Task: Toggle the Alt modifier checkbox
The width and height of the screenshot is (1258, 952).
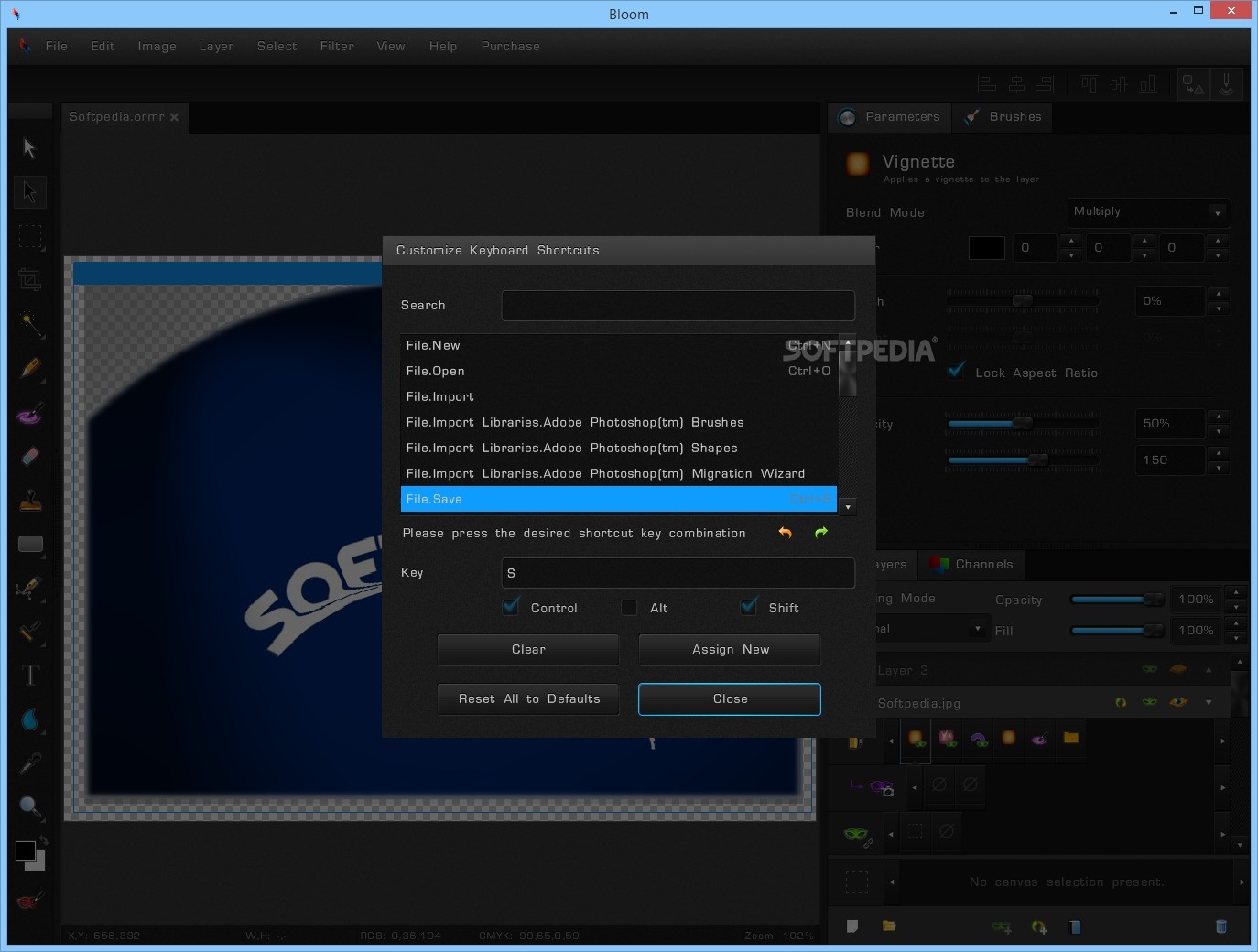Action: click(x=629, y=607)
